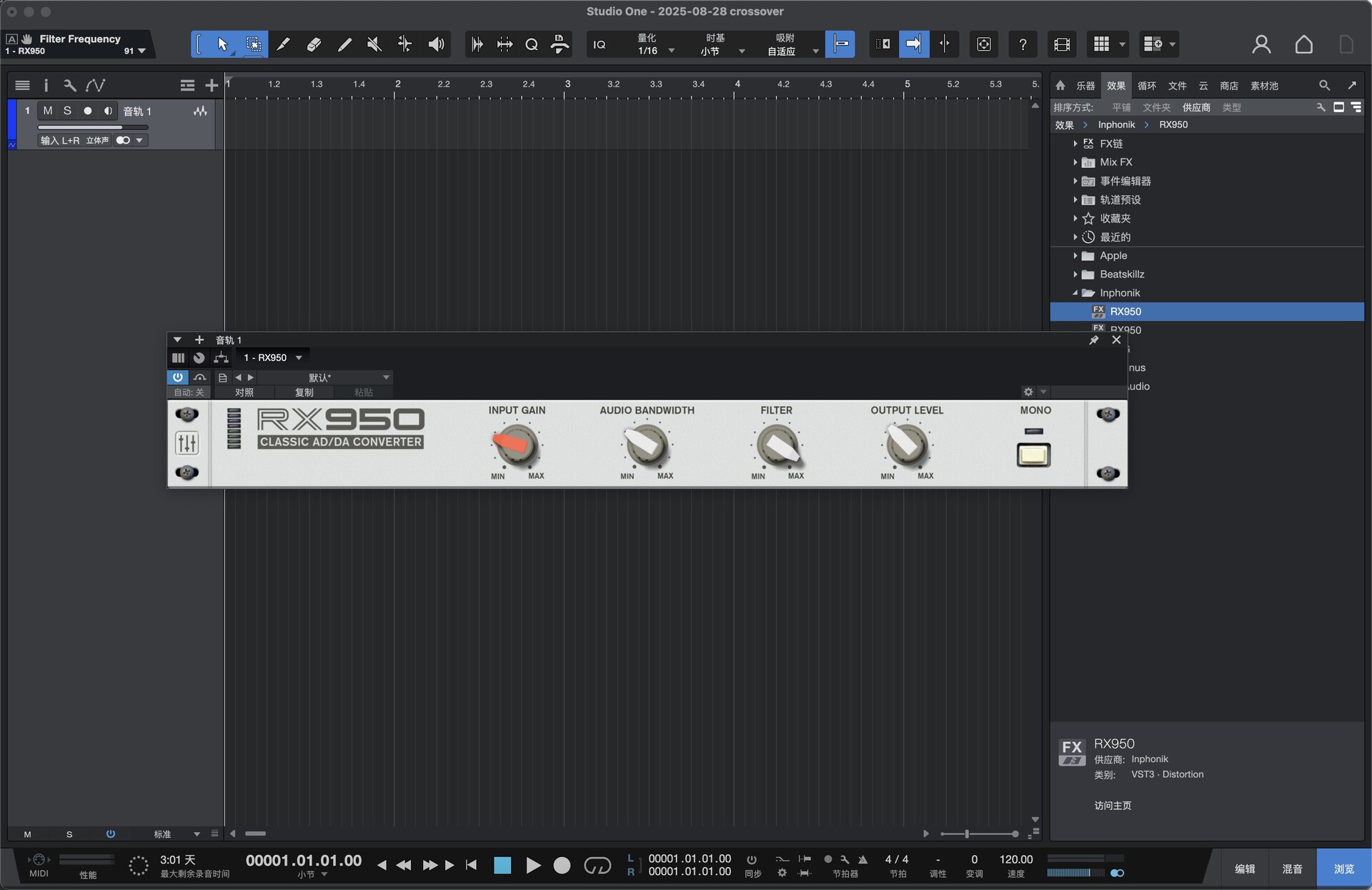Open the IQ quantize panel

(x=600, y=44)
